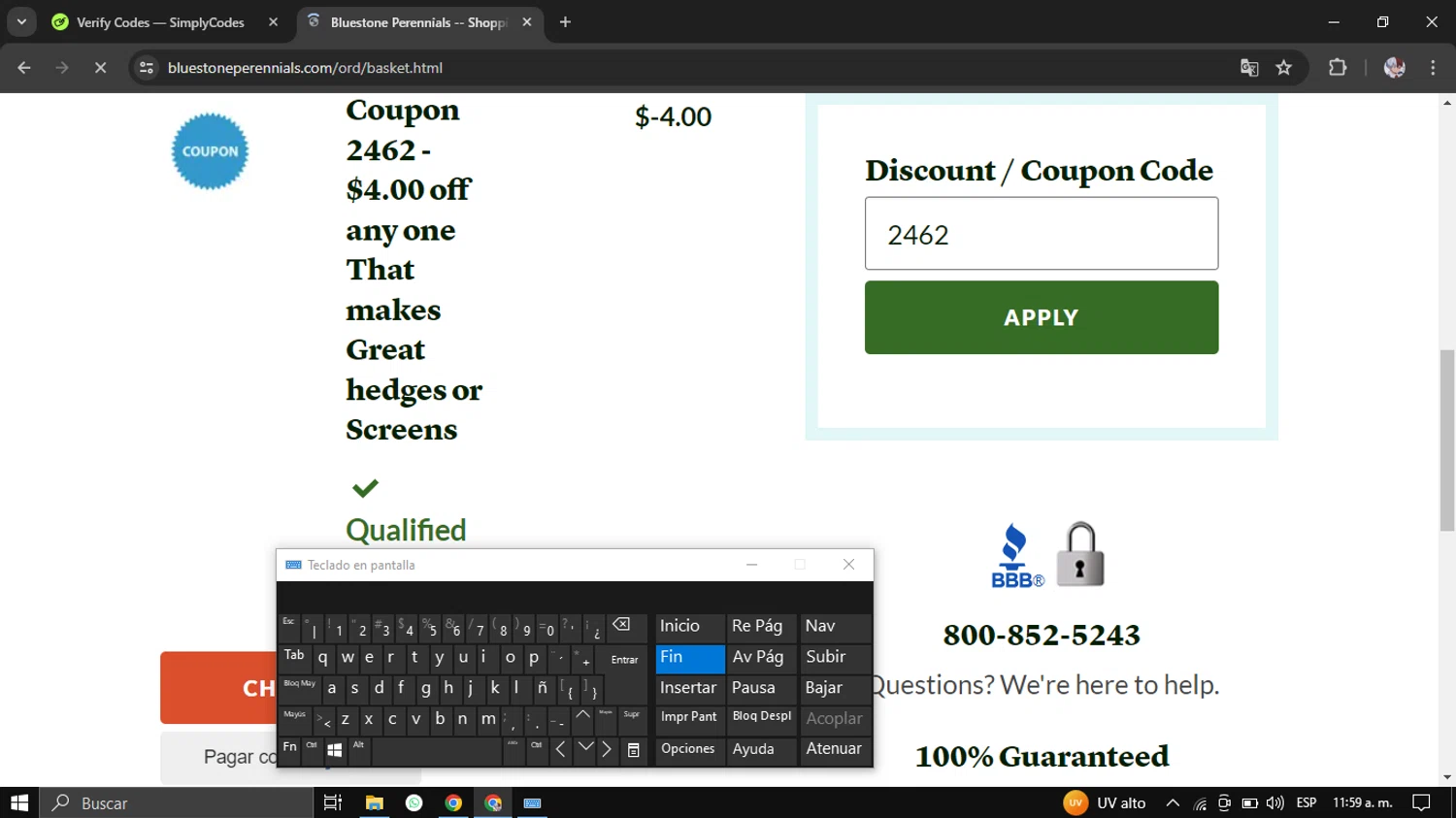Open File Explorer from the taskbar
The height and width of the screenshot is (818, 1456).
(374, 802)
